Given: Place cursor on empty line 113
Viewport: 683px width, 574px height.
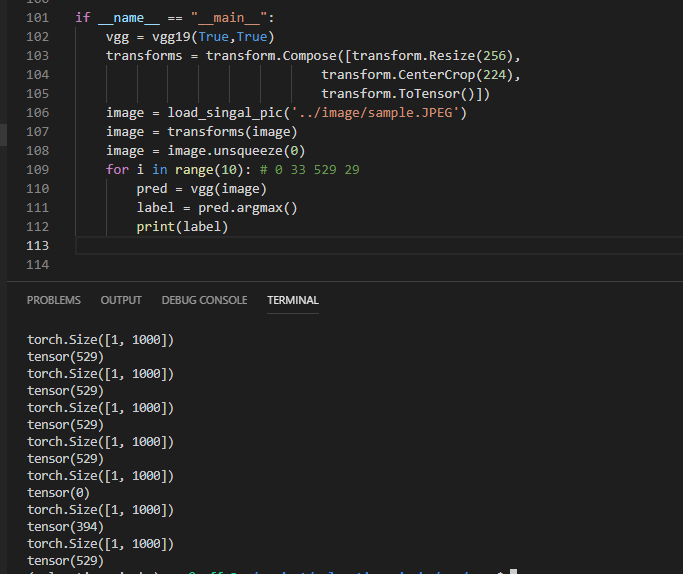Looking at the screenshot, I should click(x=379, y=246).
